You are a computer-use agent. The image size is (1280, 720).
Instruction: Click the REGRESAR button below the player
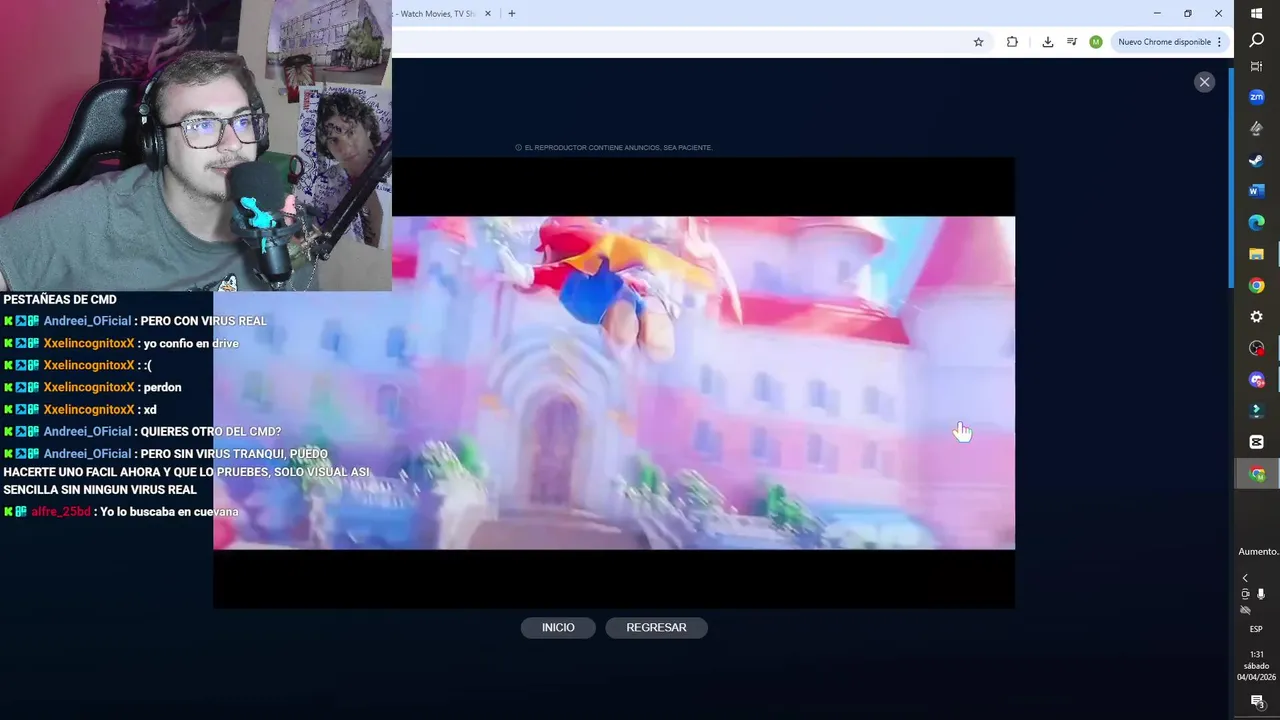tap(656, 628)
